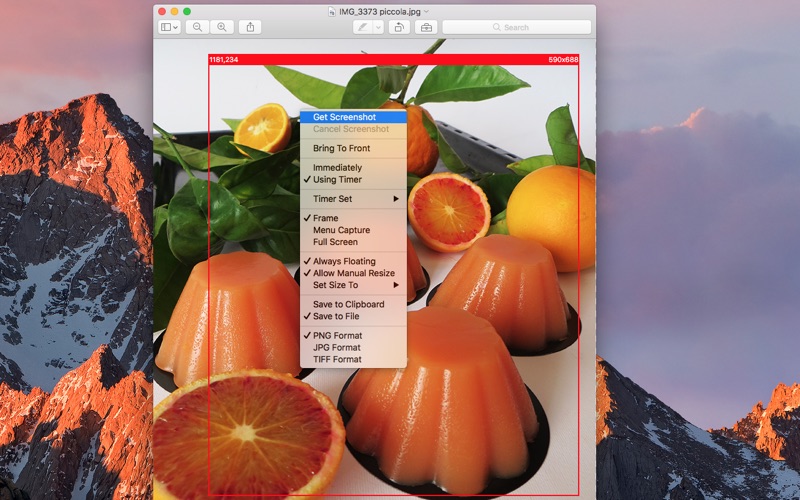Focus the Search field in toolbar
Image resolution: width=800 pixels, height=500 pixels.
516,27
